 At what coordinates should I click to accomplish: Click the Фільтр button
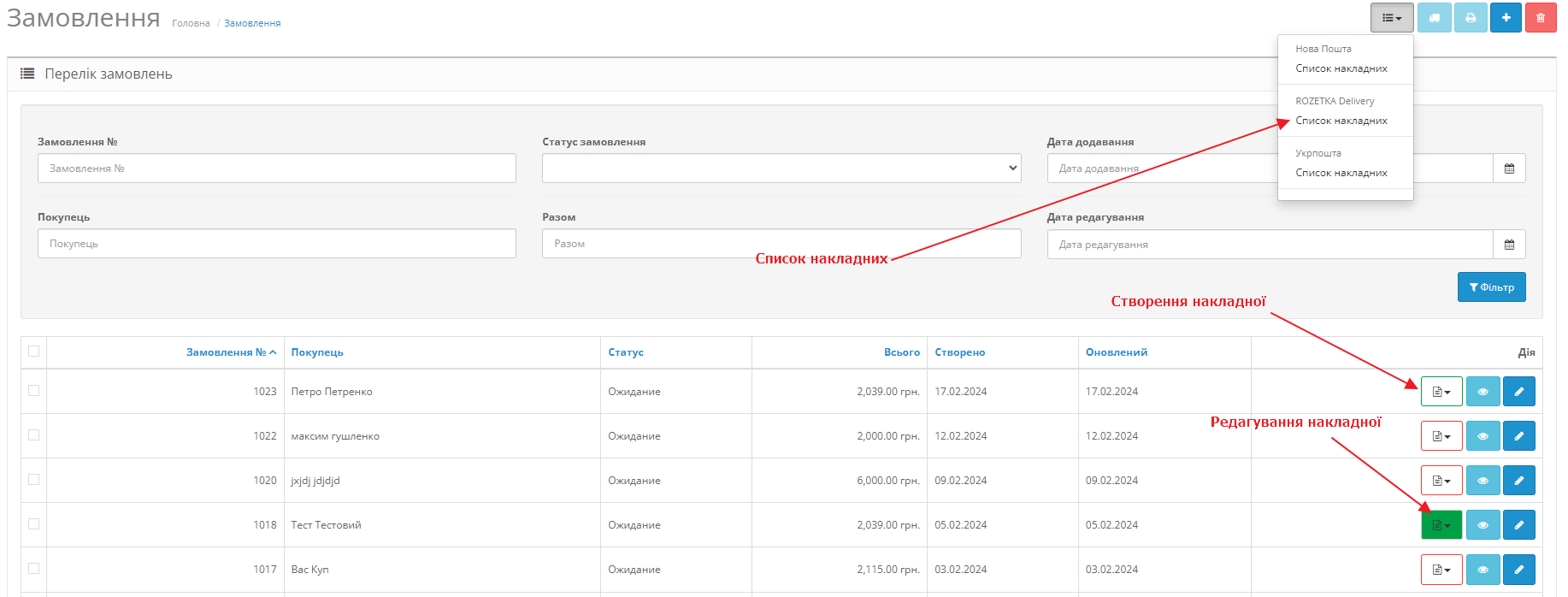click(1492, 287)
